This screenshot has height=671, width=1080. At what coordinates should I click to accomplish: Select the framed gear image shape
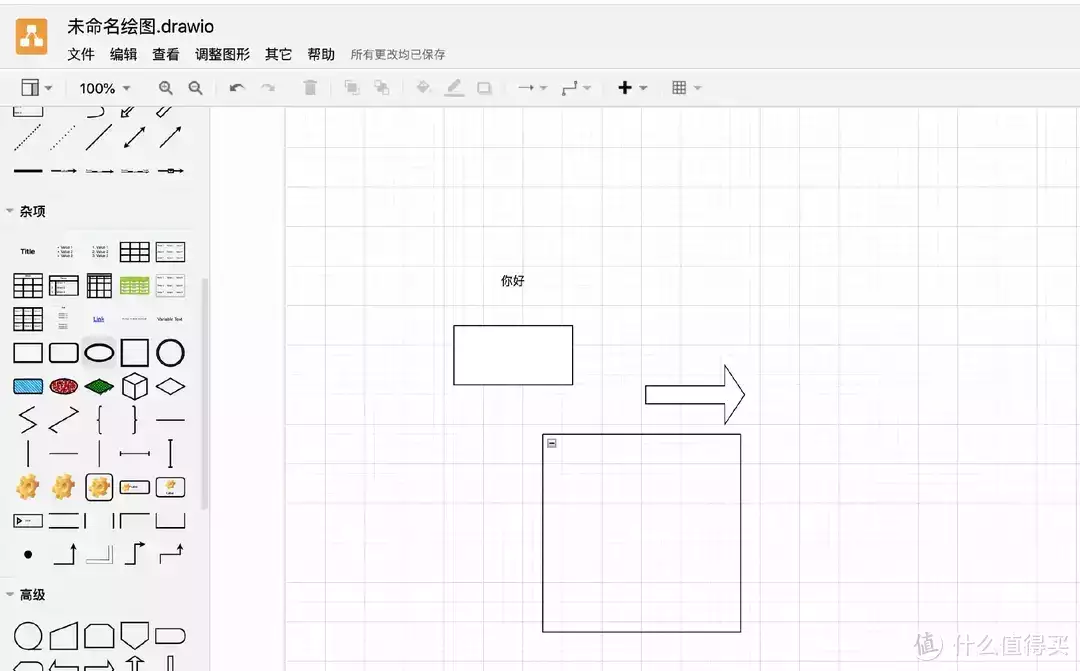[x=99, y=487]
